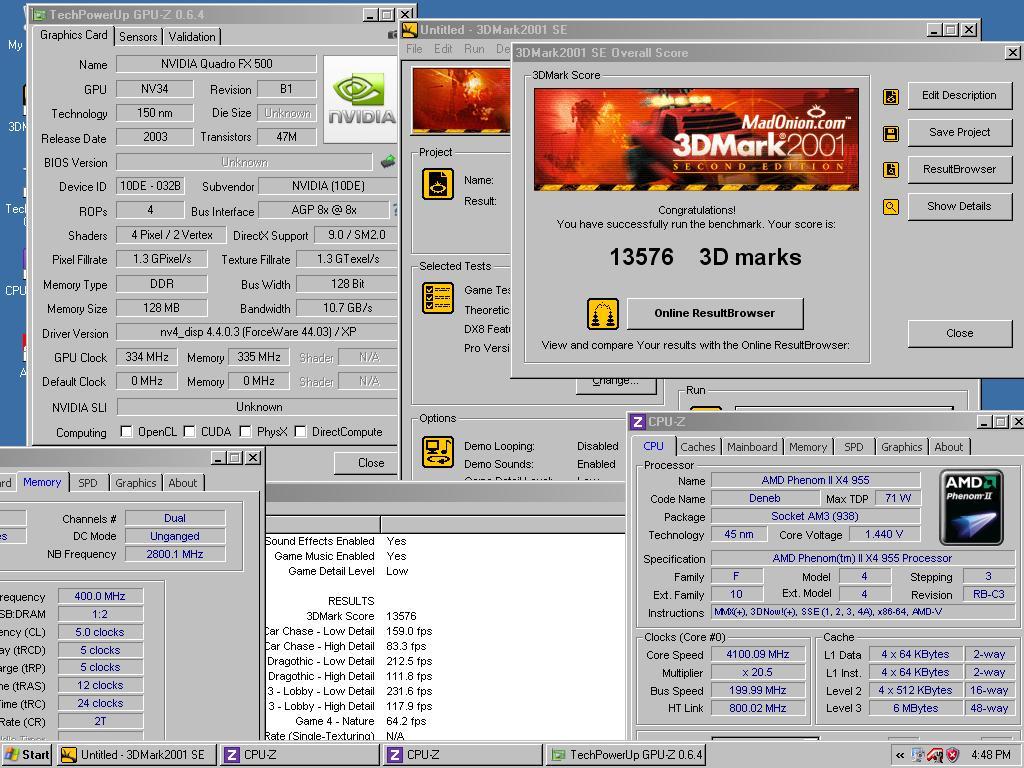Click the ResultBrowser icon
The height and width of the screenshot is (768, 1024).
(891, 170)
